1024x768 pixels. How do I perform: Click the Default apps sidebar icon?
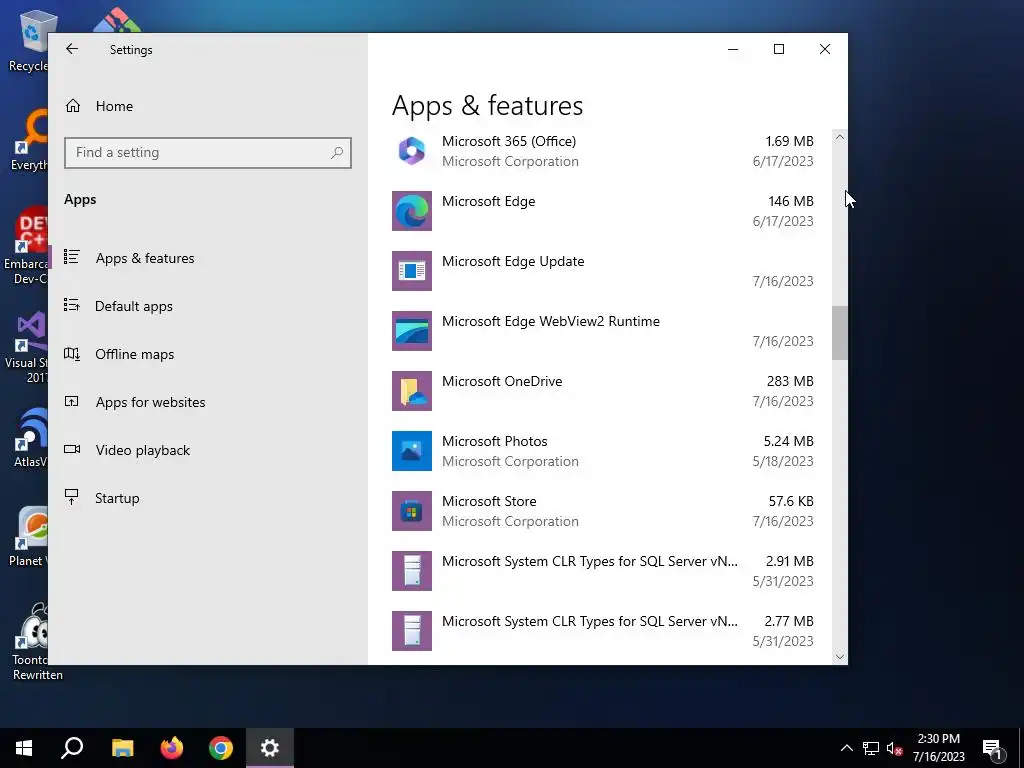[x=72, y=305]
